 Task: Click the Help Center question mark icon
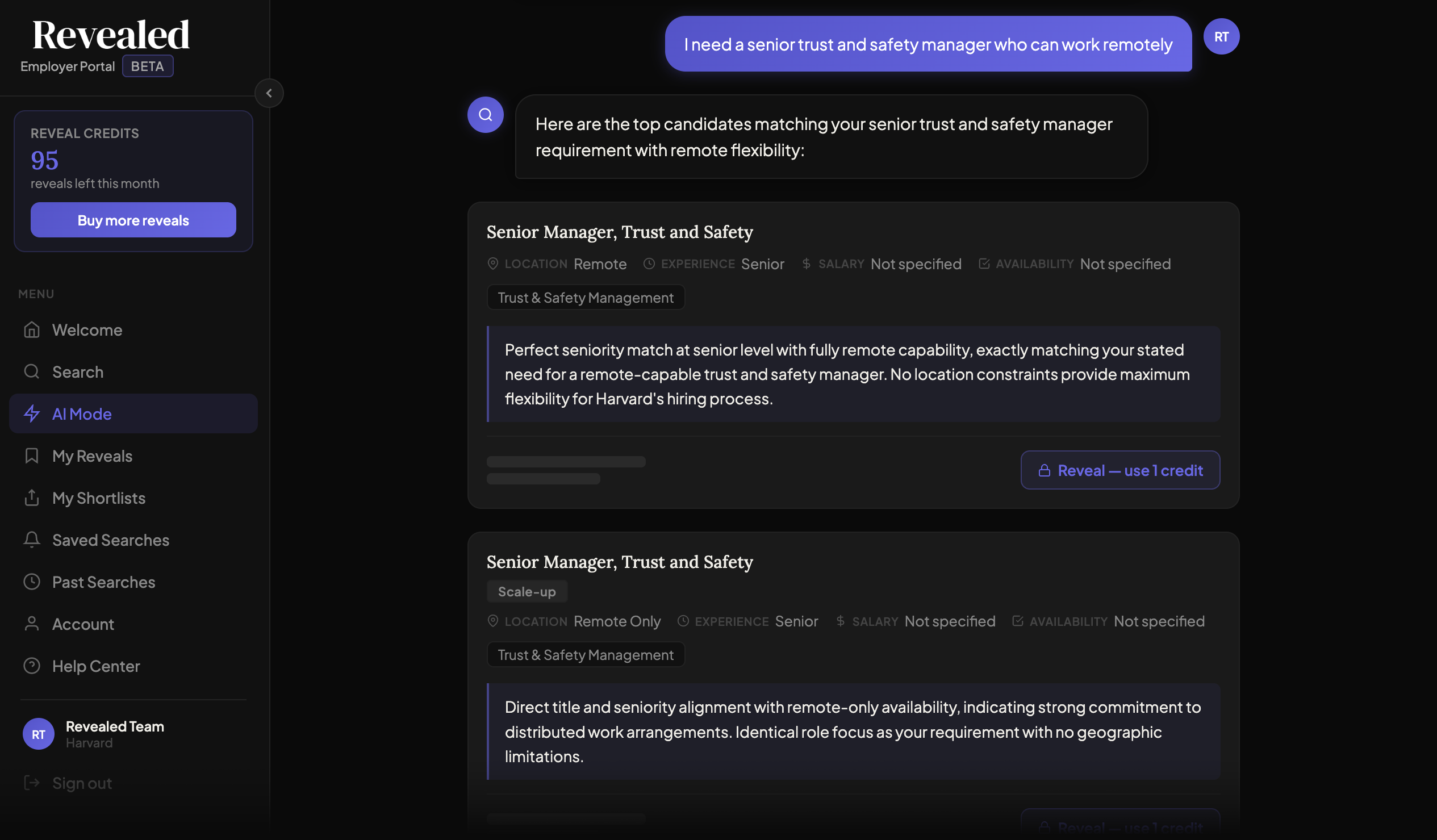point(32,666)
